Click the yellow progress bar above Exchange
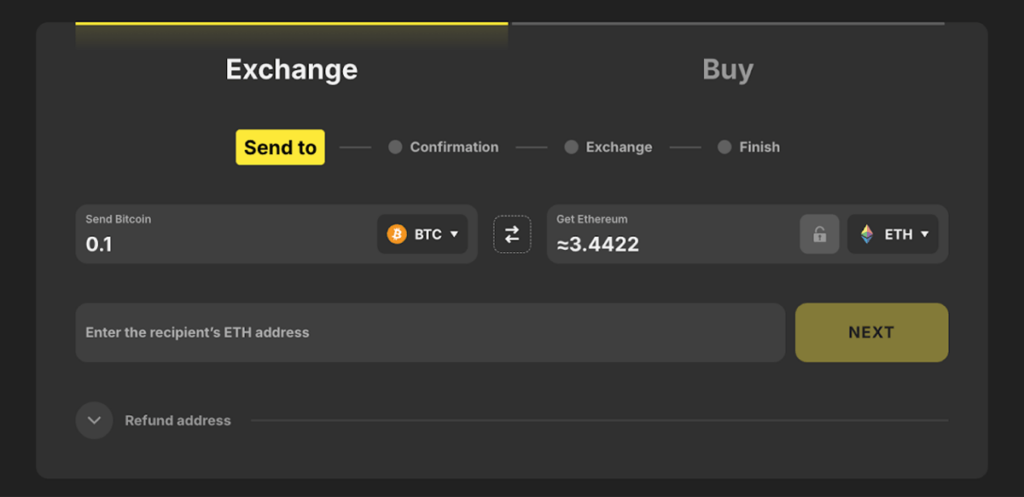 click(291, 24)
